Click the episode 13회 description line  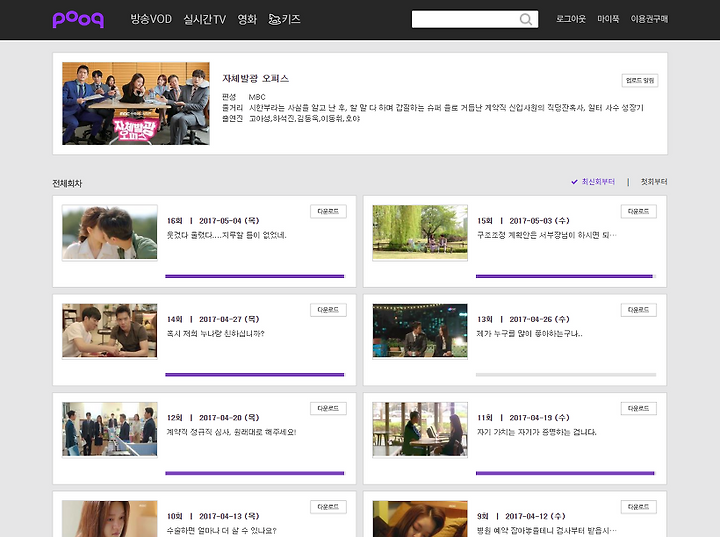529,334
